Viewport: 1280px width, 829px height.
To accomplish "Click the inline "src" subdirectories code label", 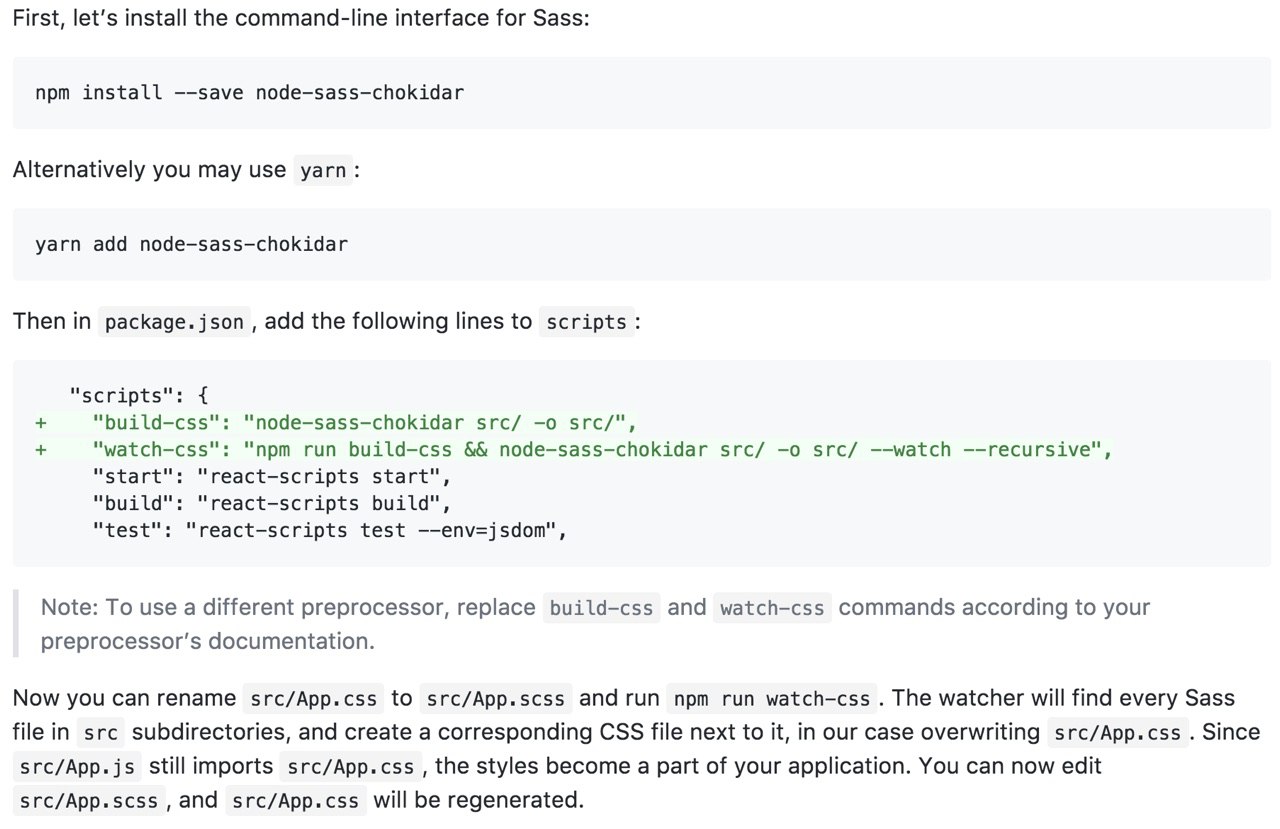I will point(101,733).
